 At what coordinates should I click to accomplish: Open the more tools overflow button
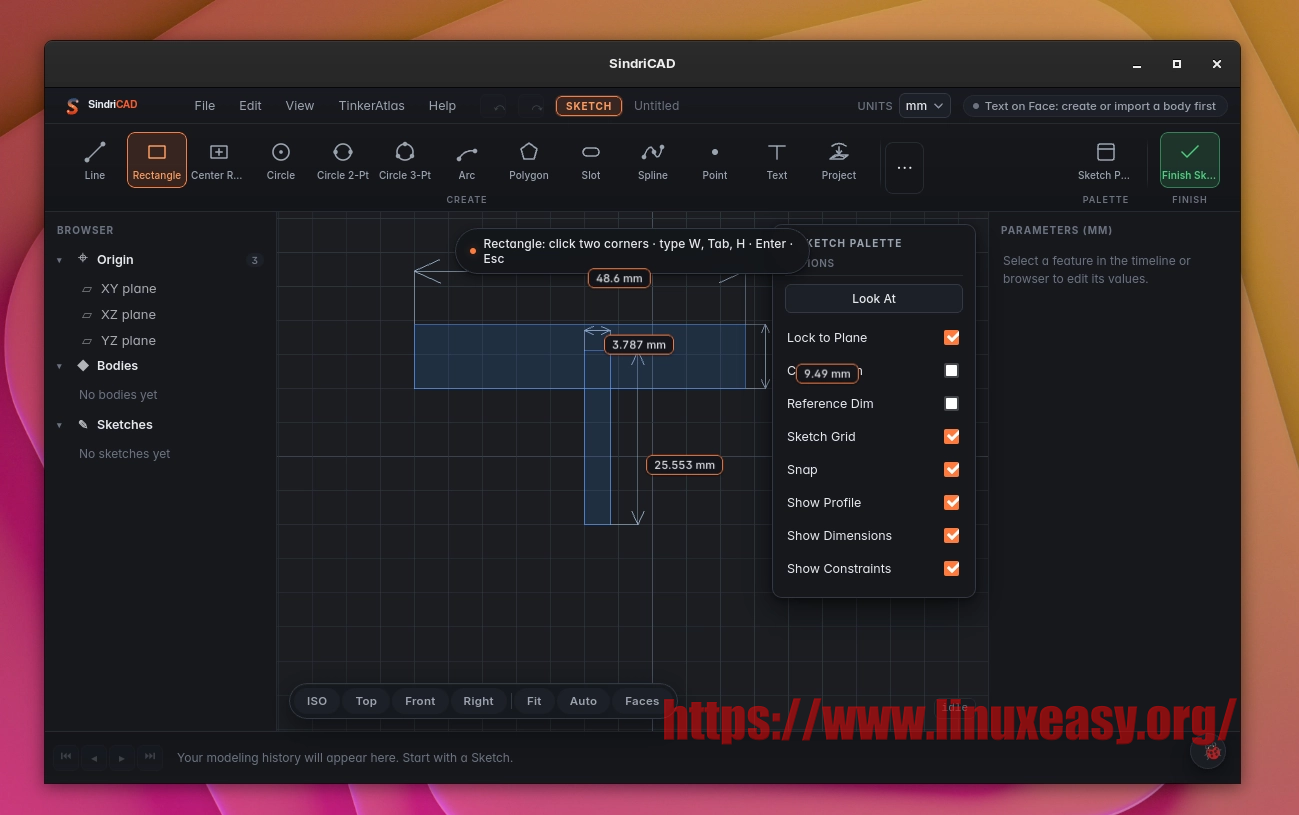pos(904,168)
